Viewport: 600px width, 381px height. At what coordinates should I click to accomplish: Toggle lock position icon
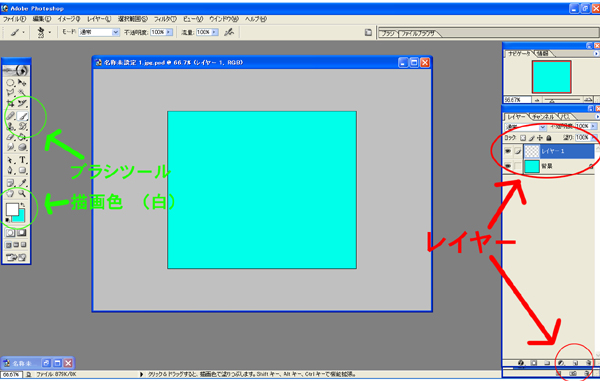(x=540, y=138)
